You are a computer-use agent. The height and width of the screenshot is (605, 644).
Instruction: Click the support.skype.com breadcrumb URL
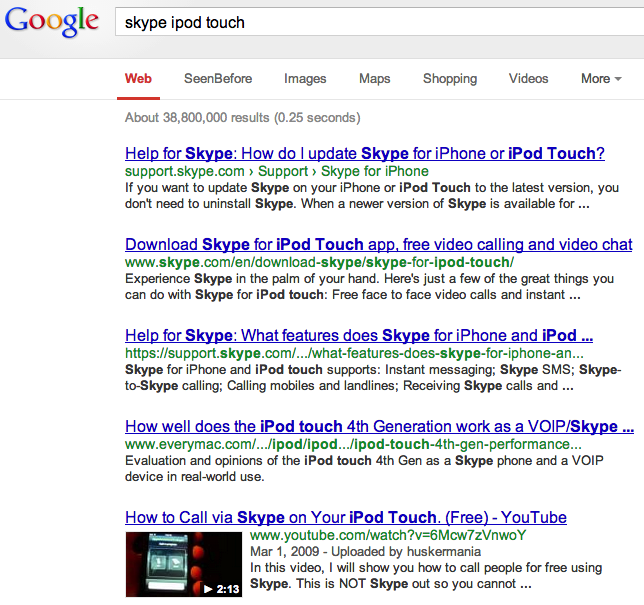[x=277, y=171]
